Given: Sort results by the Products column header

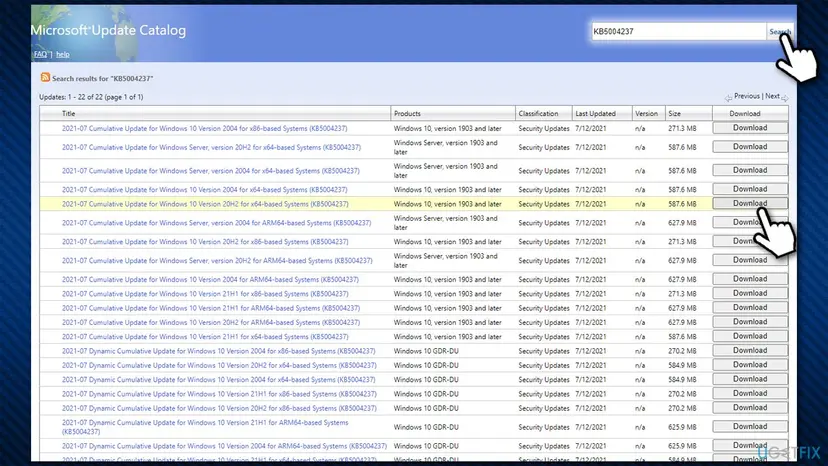Looking at the screenshot, I should (x=407, y=113).
